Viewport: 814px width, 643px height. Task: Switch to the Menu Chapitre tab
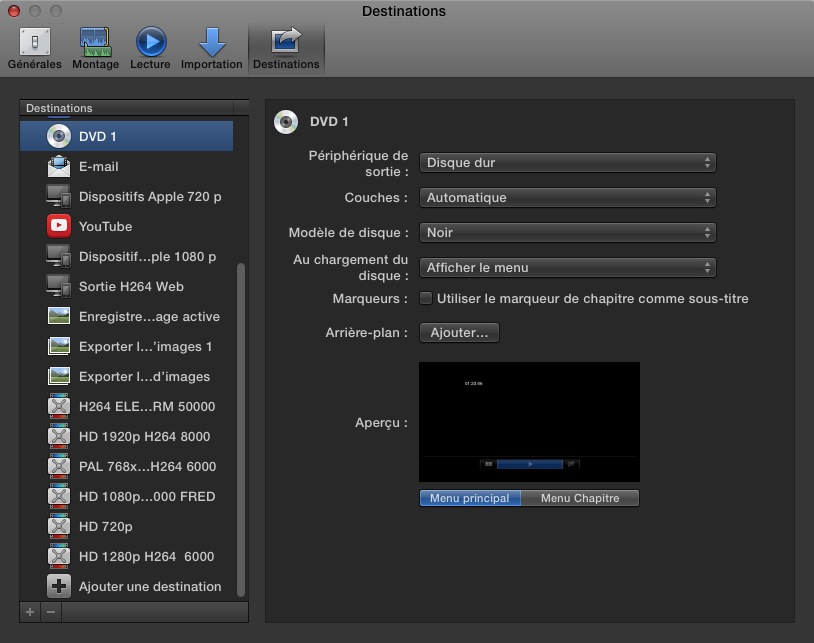click(579, 497)
